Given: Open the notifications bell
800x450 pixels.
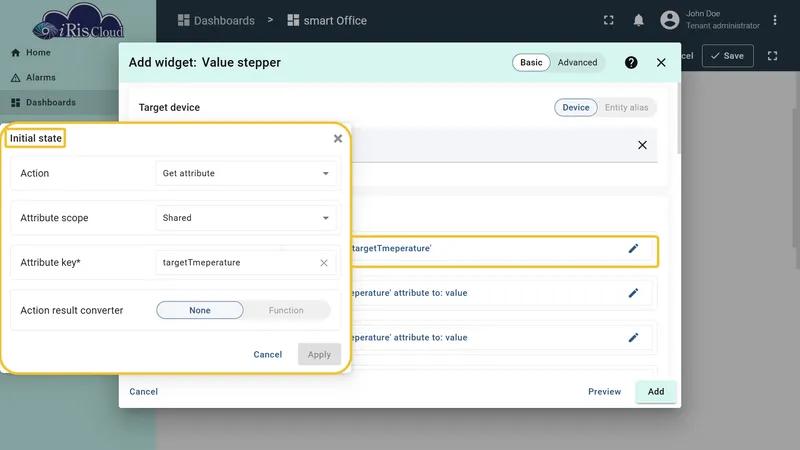Looking at the screenshot, I should click(x=638, y=20).
